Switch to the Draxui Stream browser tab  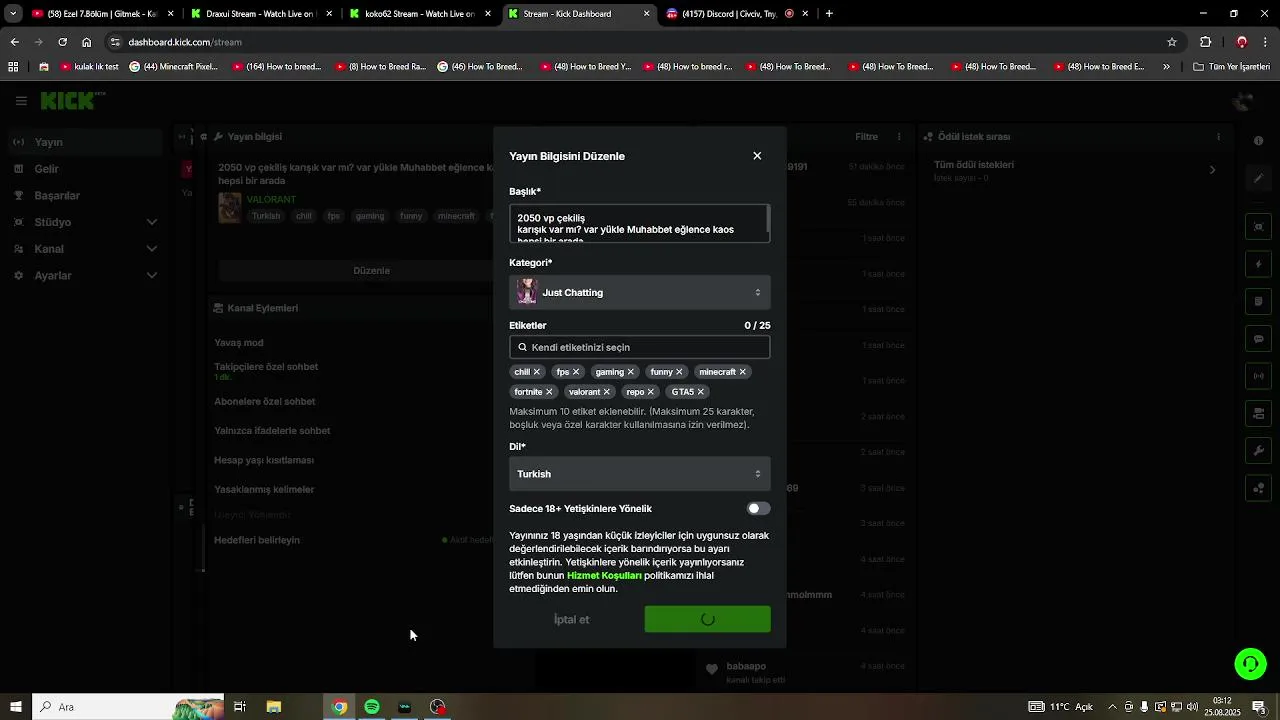(259, 14)
